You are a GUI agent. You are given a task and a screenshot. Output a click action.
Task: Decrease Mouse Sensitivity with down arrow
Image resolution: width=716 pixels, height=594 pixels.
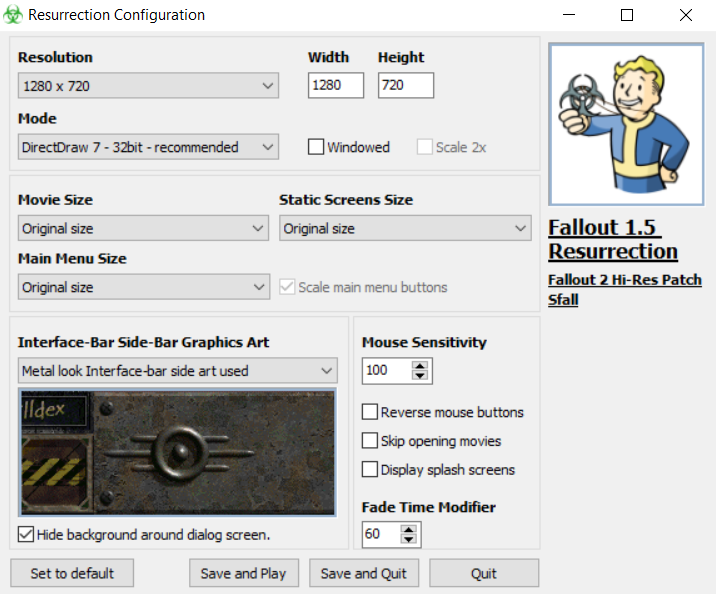420,376
